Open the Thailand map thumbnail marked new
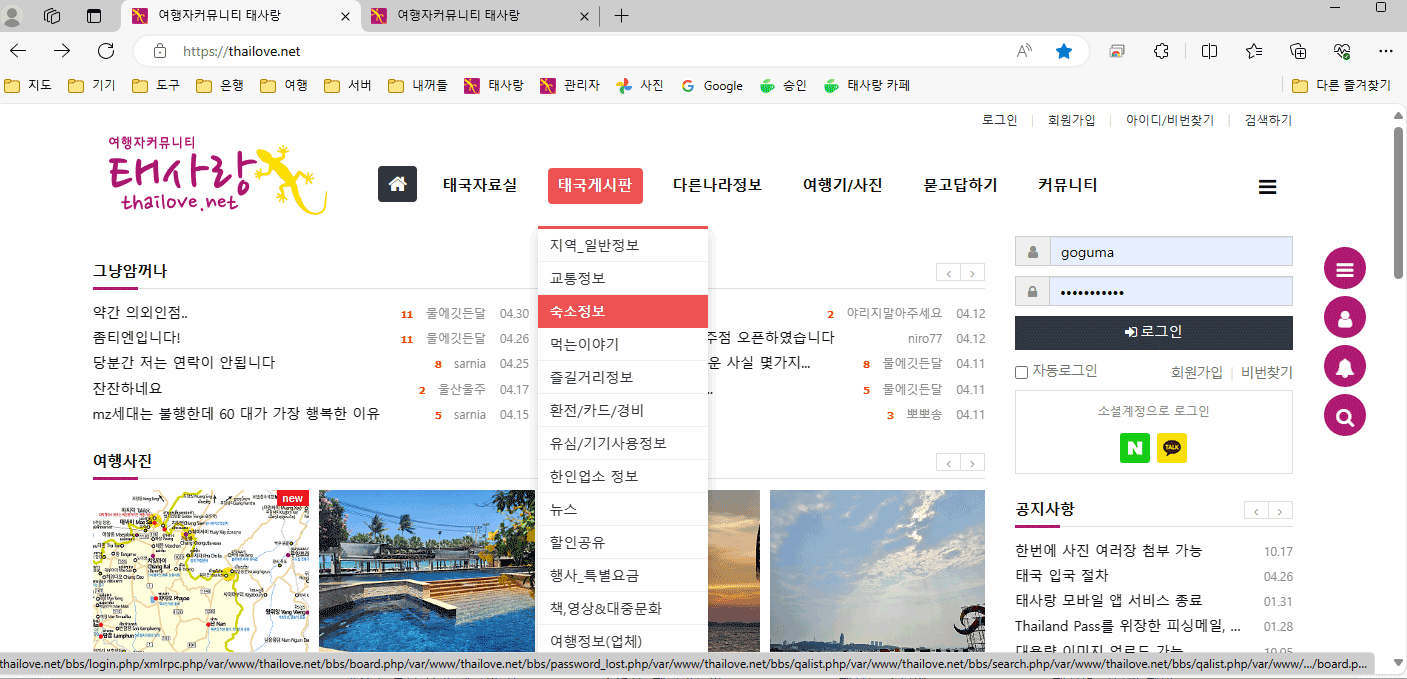 click(200, 570)
